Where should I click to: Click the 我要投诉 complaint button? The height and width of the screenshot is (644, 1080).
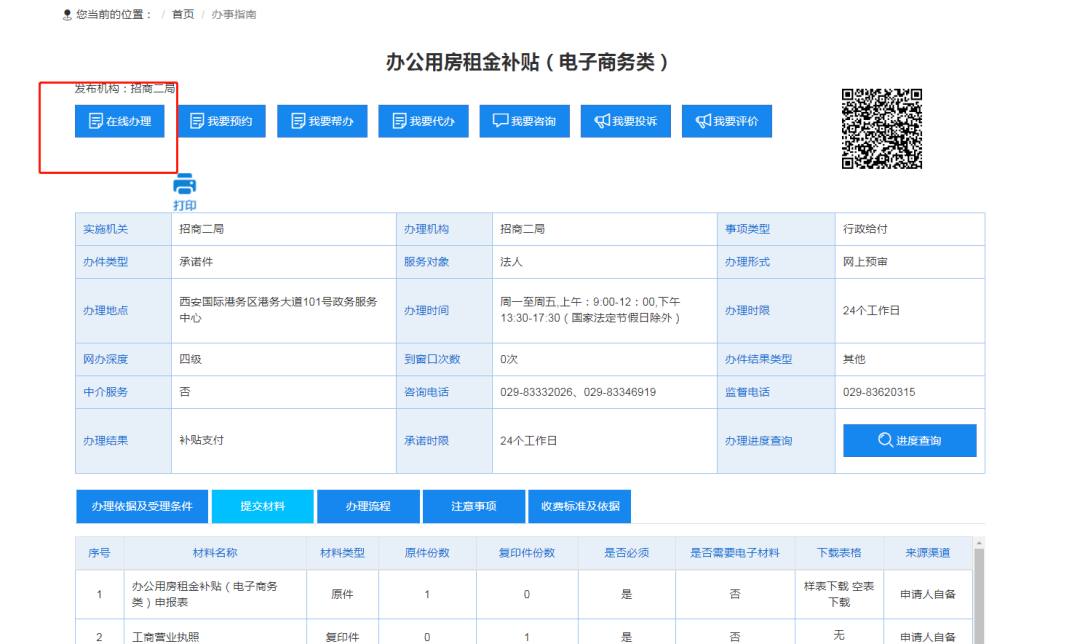[625, 121]
